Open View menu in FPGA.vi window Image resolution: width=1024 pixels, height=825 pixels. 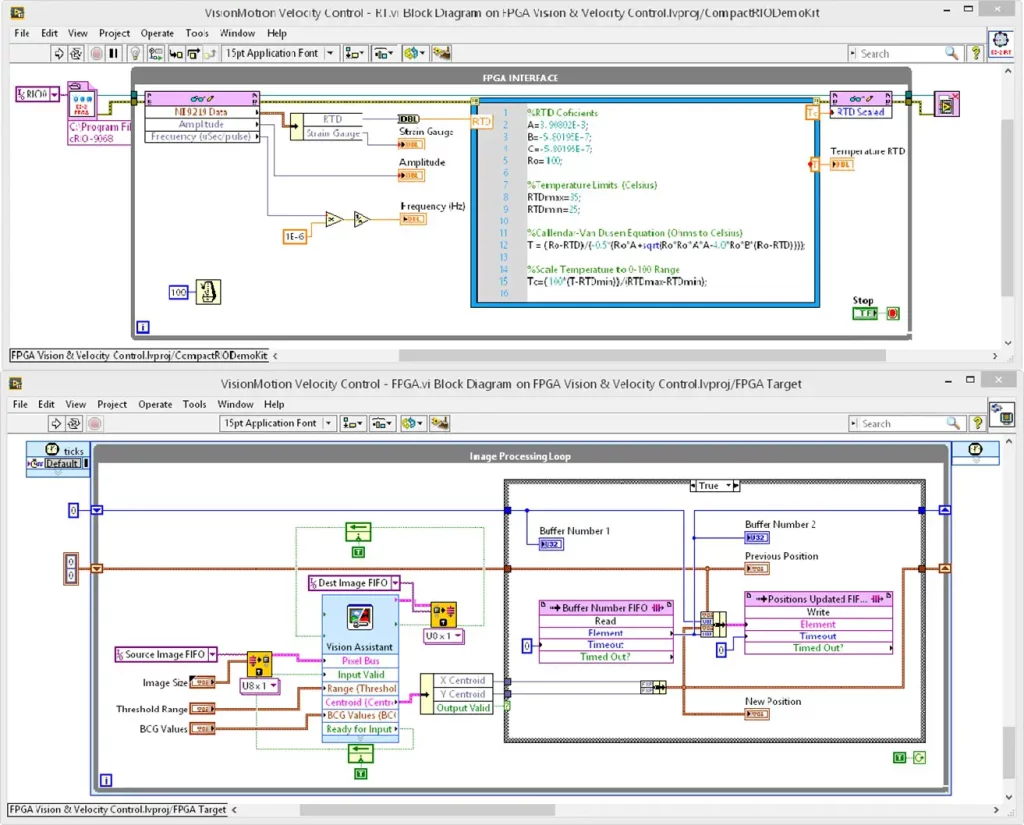[x=76, y=404]
